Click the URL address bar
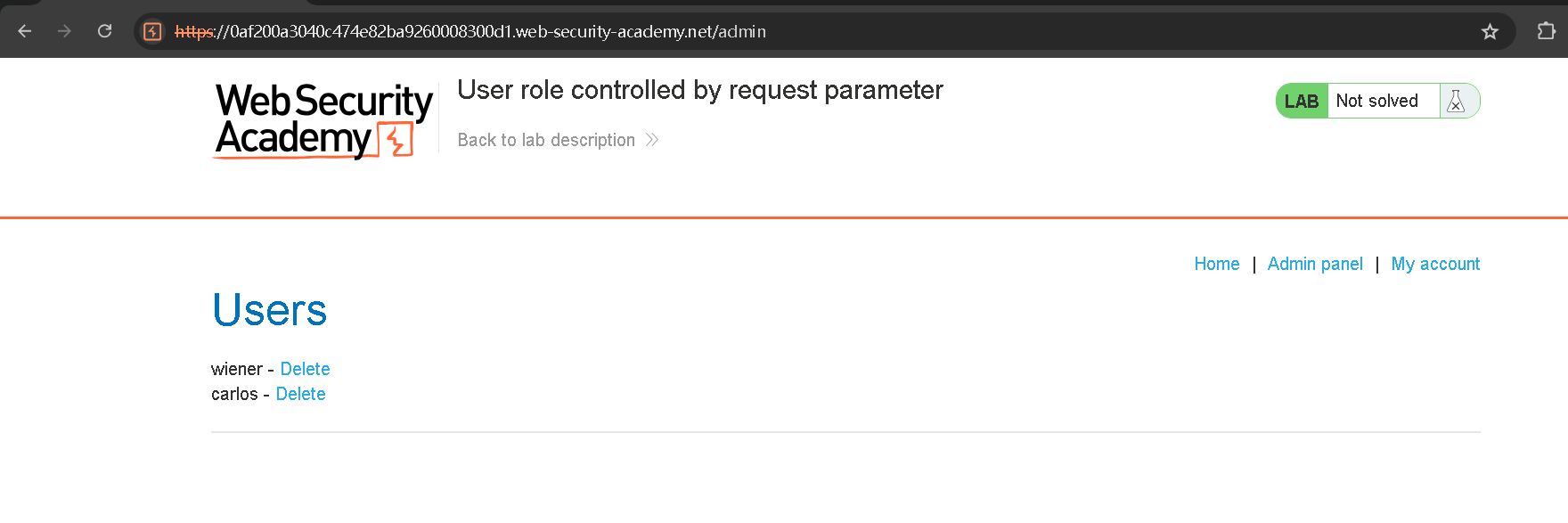 [802, 31]
